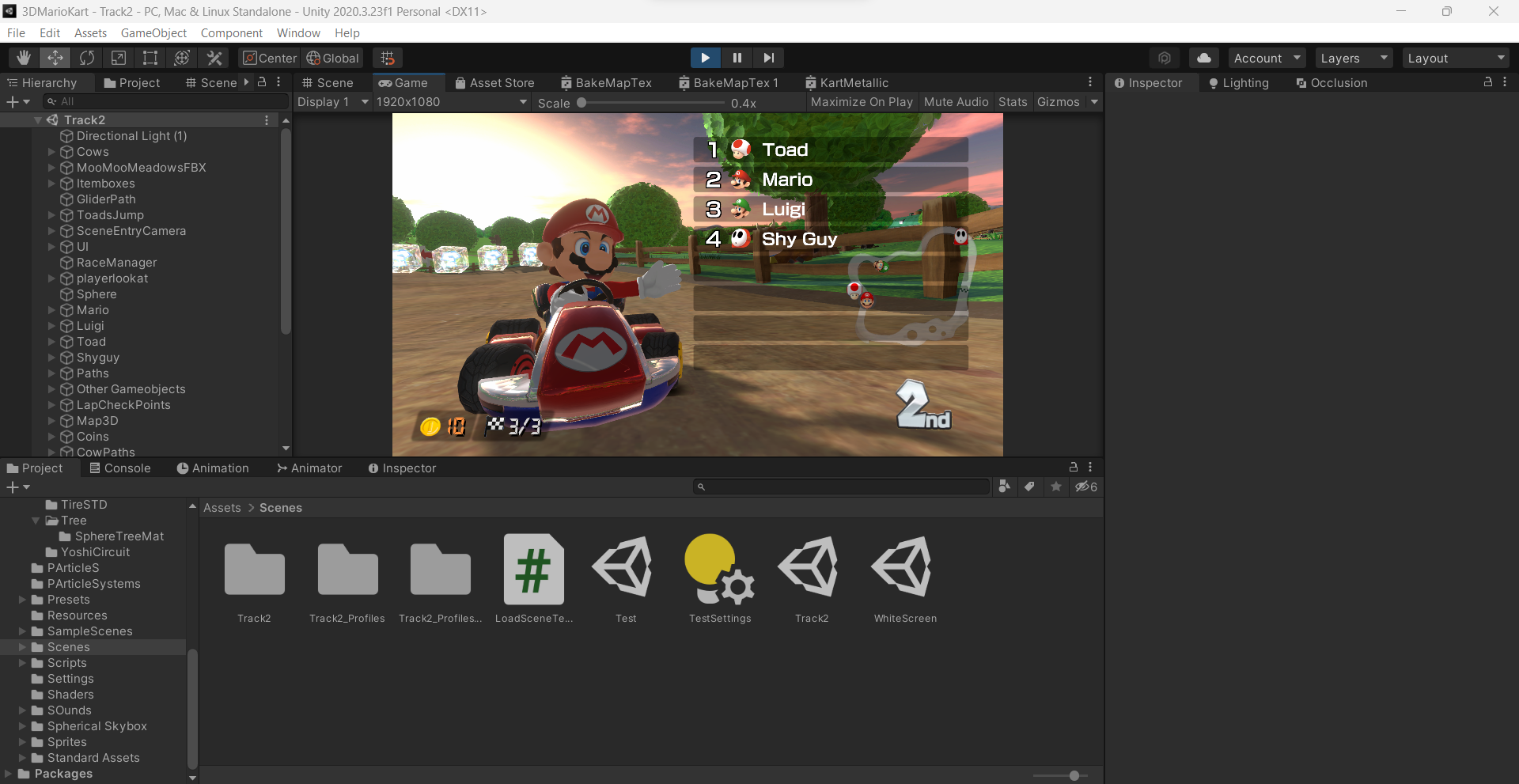Screen dimensions: 1519x784
Task: Pause the game playback
Action: pyautogui.click(x=737, y=58)
